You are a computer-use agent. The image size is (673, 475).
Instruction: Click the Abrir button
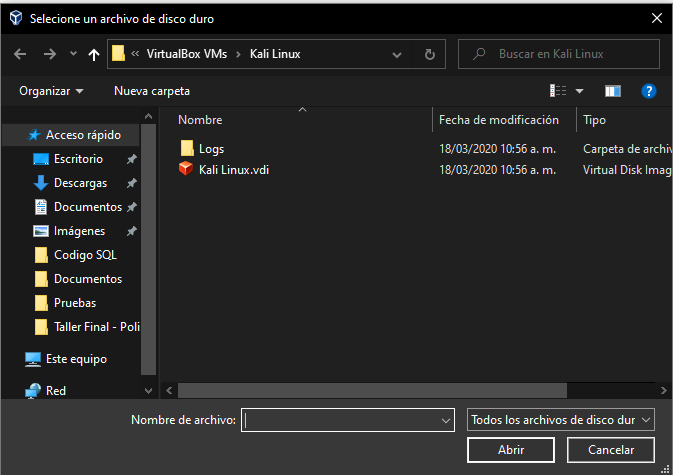(x=511, y=450)
